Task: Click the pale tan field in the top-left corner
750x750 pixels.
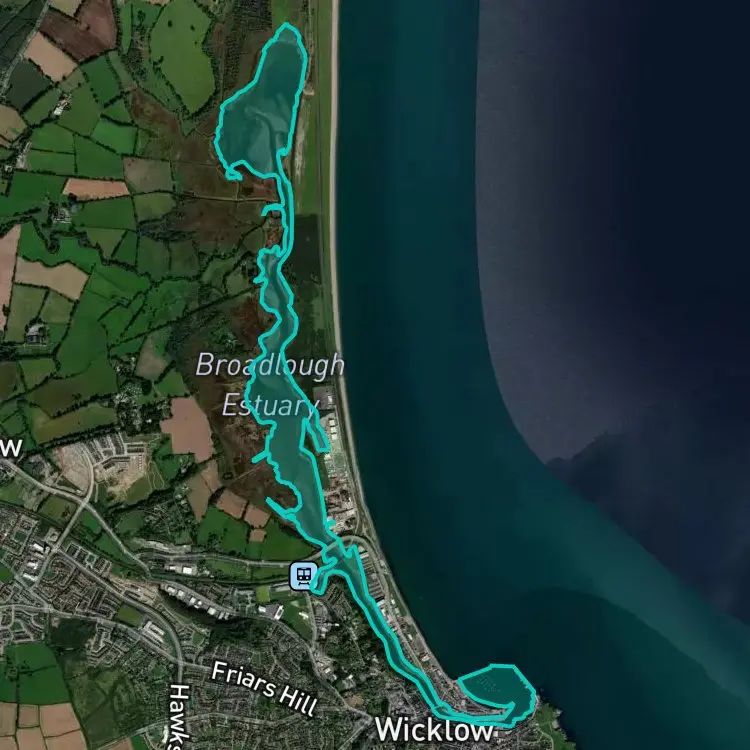Action: coord(49,57)
